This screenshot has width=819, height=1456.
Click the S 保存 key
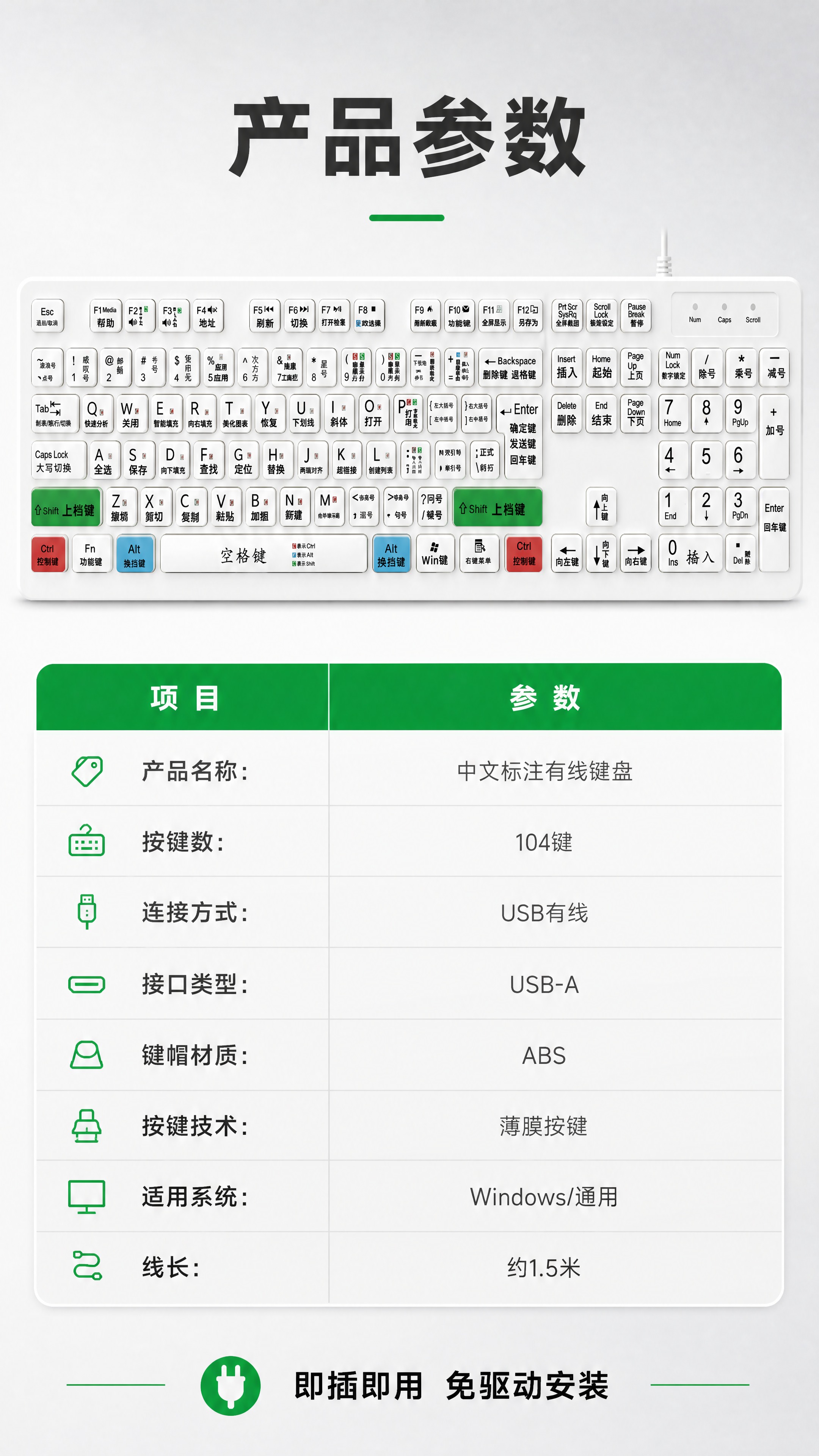(139, 460)
